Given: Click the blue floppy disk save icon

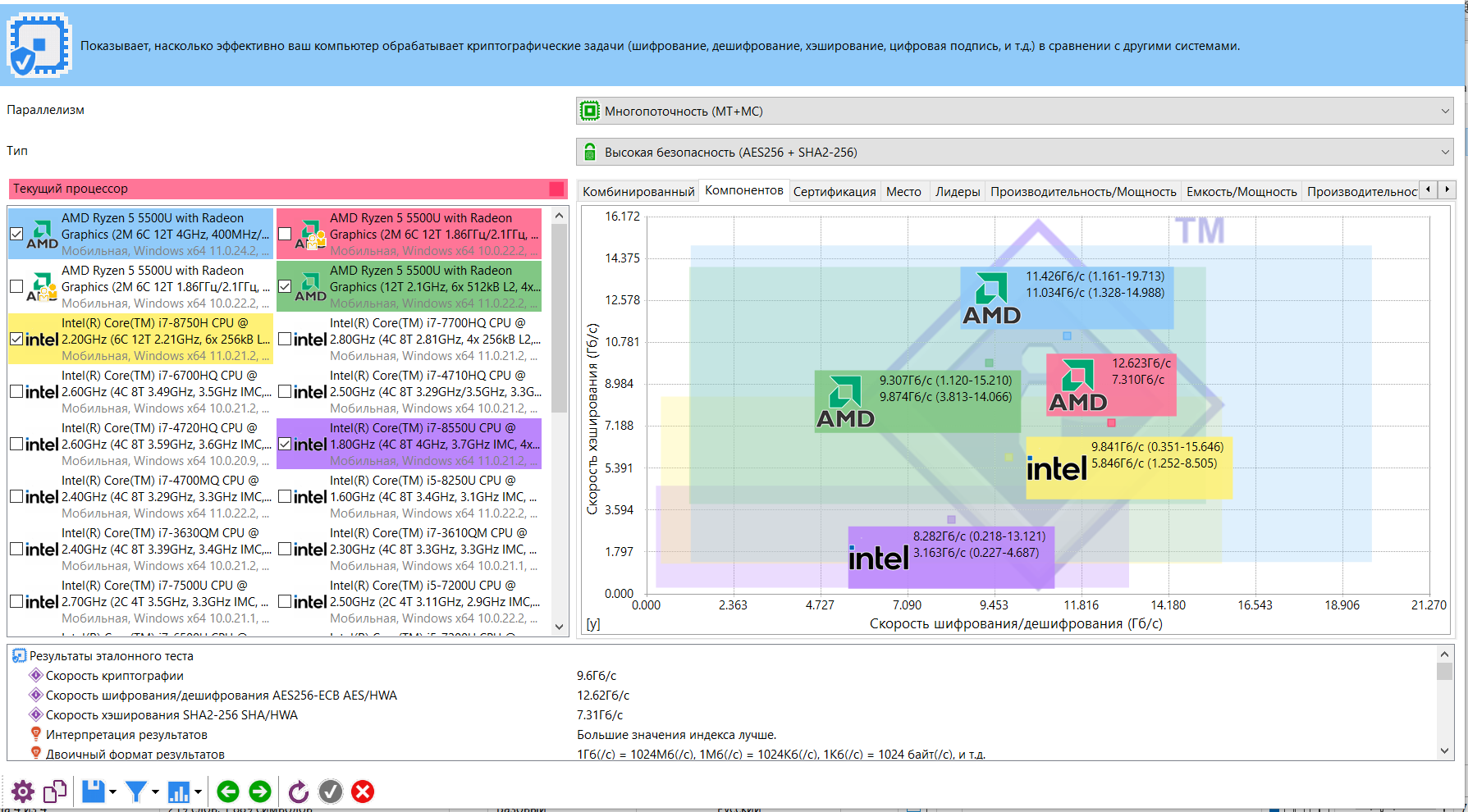Looking at the screenshot, I should pos(94,791).
